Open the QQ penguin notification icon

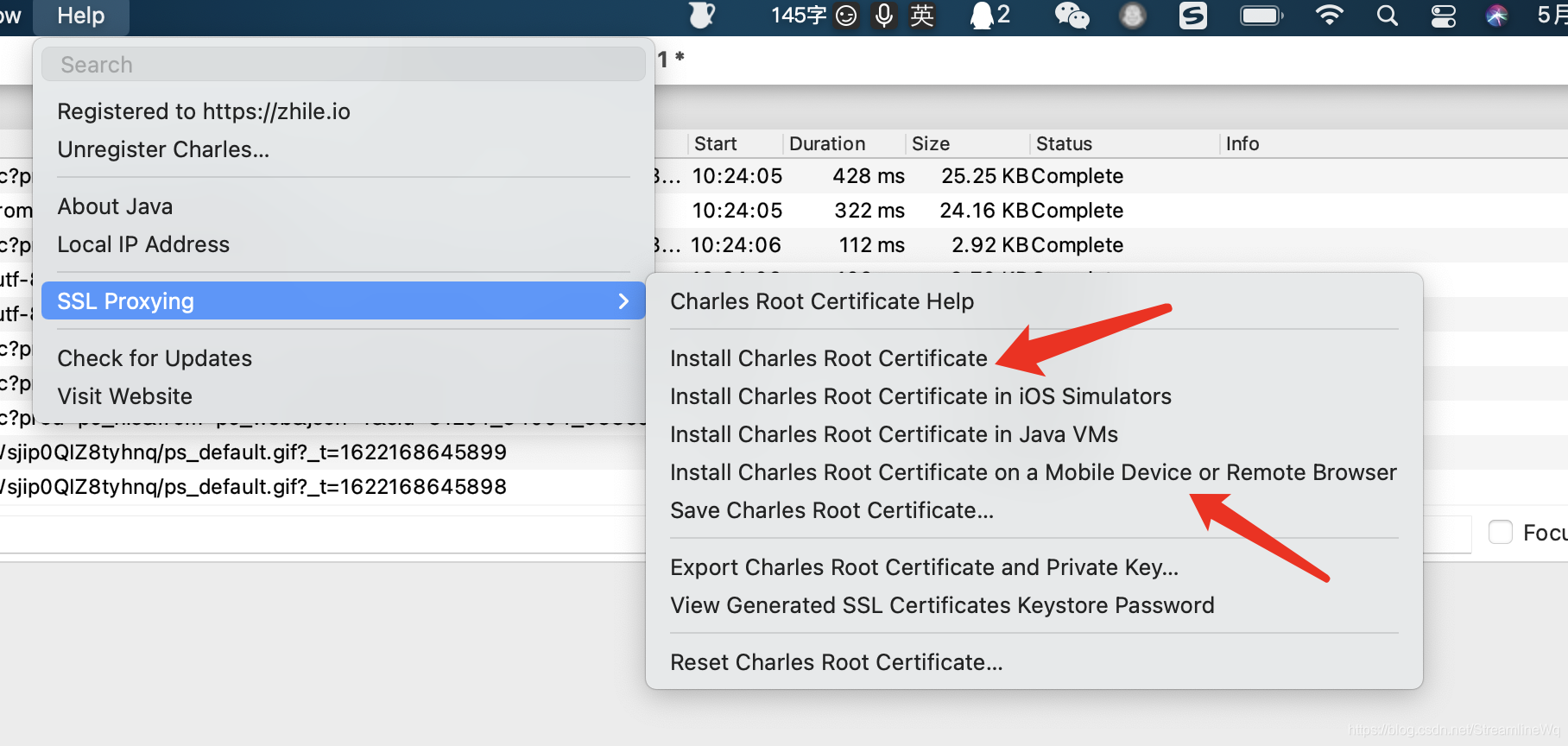990,16
